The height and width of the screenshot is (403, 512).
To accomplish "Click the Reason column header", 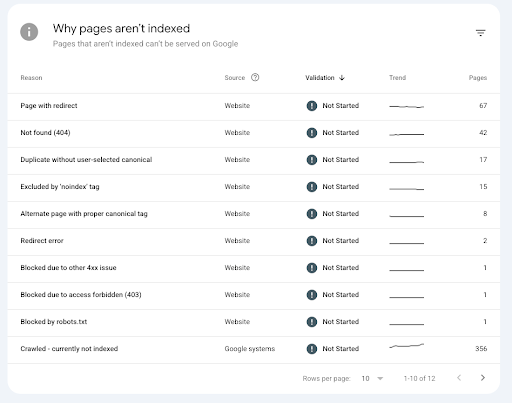I will point(31,78).
